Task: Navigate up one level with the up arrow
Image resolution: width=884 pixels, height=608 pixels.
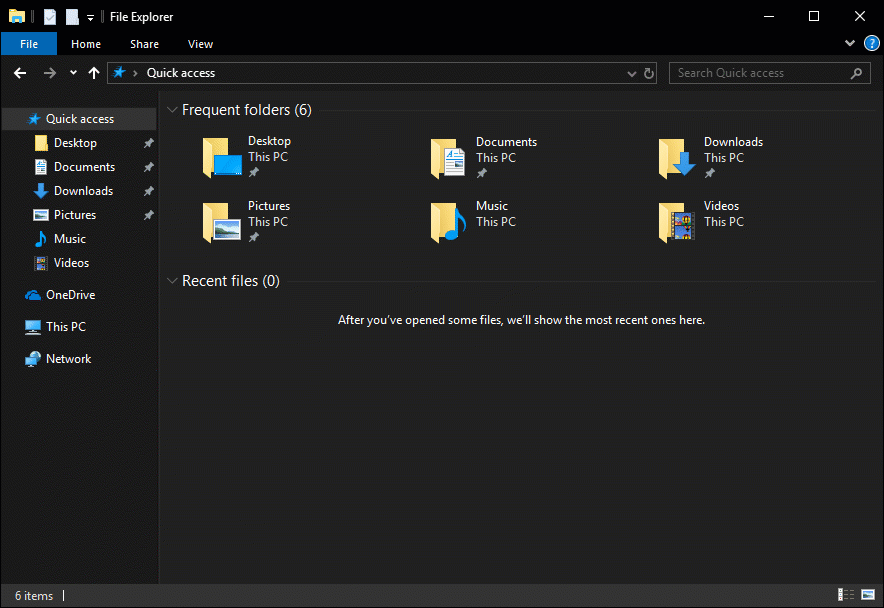Action: coord(93,72)
